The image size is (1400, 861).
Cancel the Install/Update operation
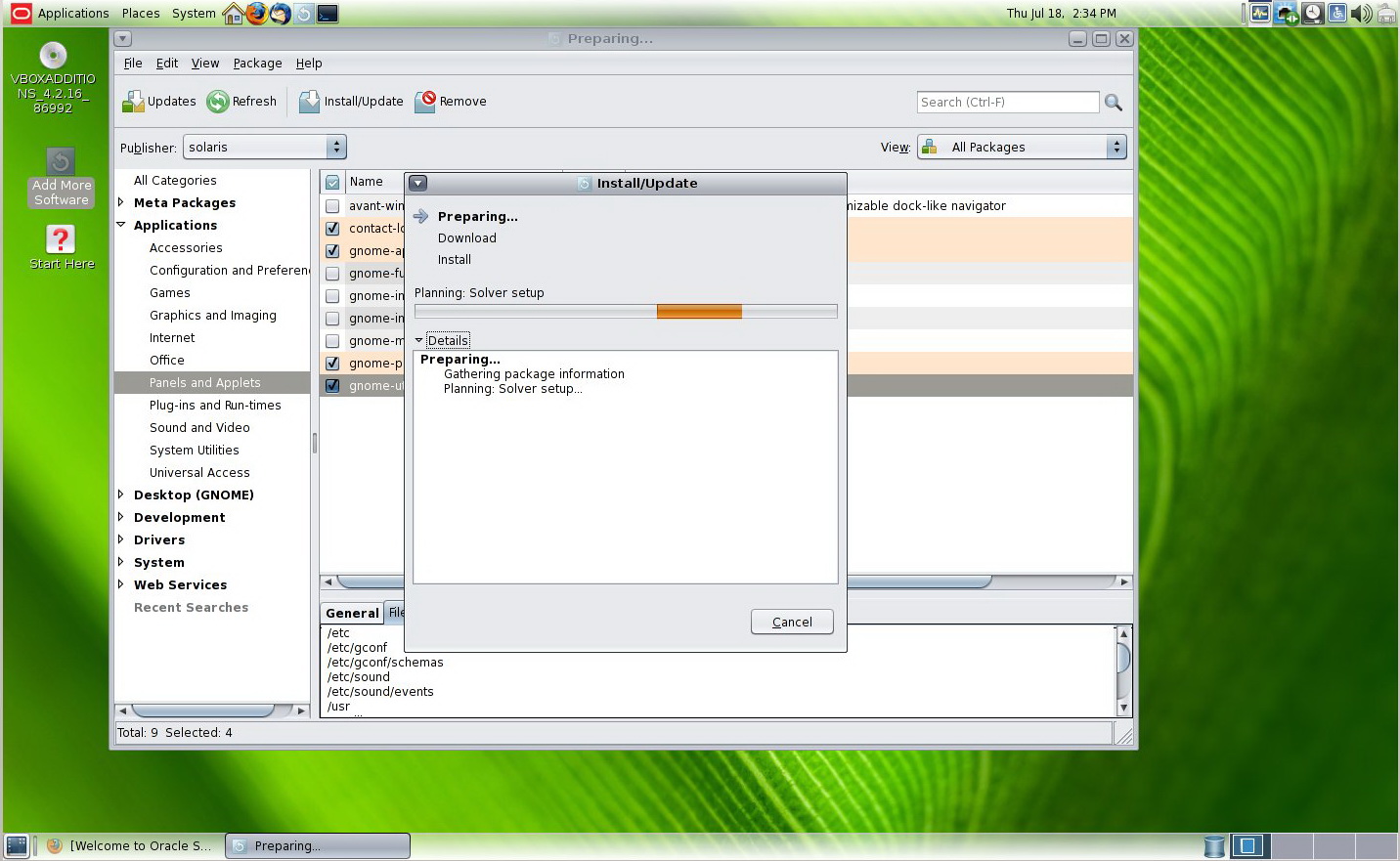(792, 622)
